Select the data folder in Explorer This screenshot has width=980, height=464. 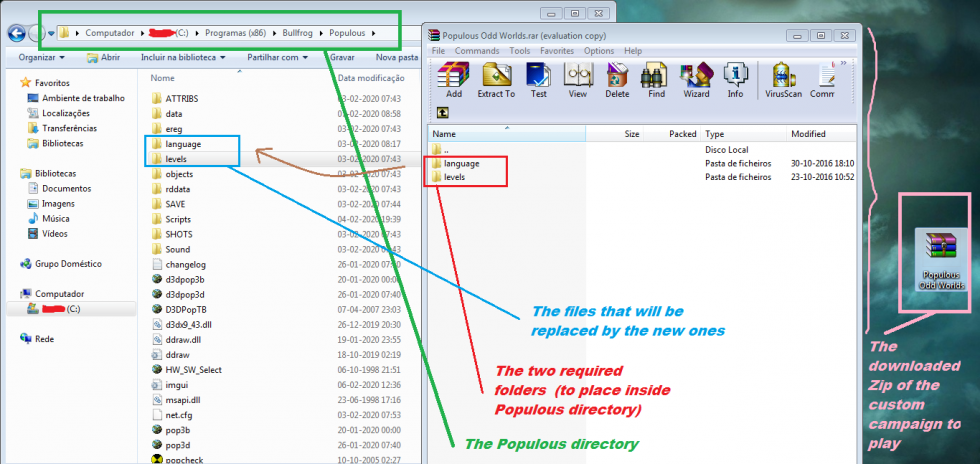[x=167, y=114]
